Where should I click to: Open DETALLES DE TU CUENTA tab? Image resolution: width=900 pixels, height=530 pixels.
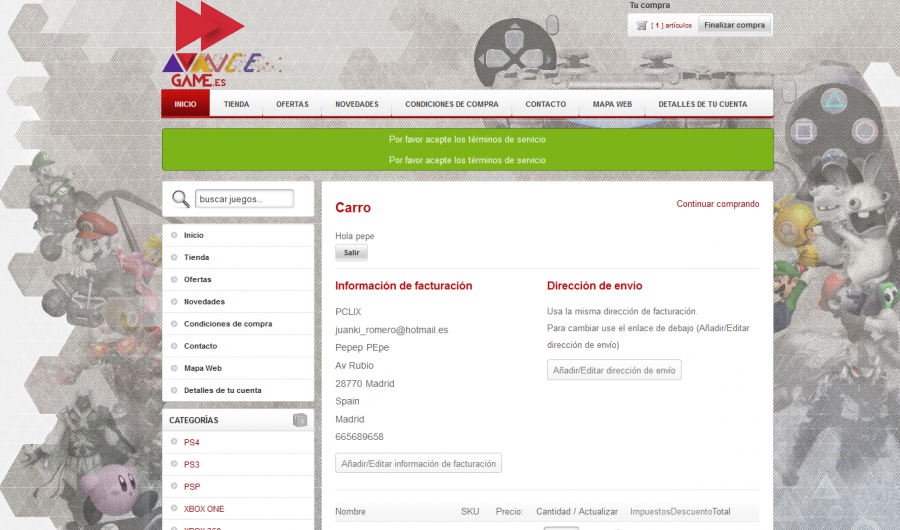(x=703, y=104)
